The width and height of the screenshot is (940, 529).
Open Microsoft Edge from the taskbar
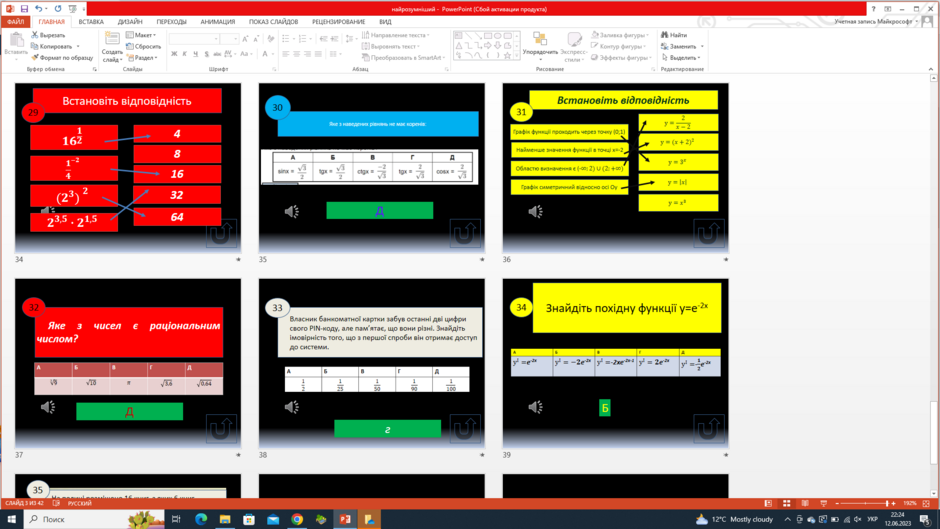[201, 519]
